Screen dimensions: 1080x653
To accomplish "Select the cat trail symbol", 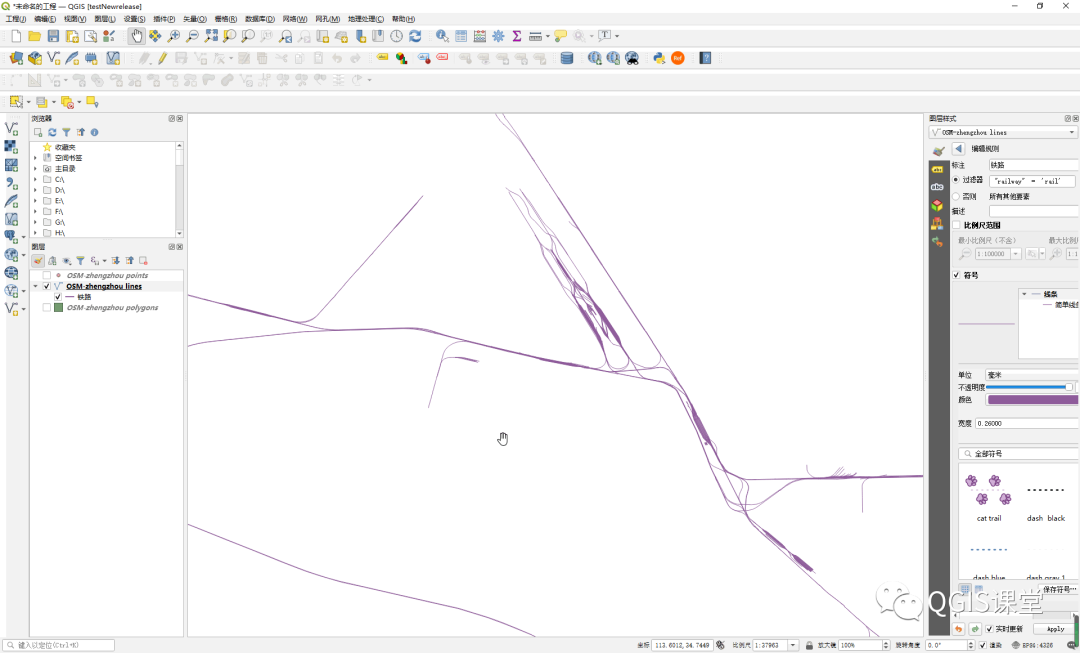I will pyautogui.click(x=988, y=497).
